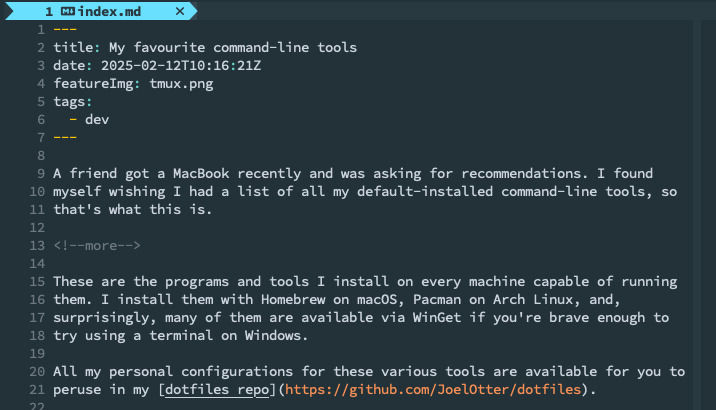Screen dimensions: 716x410
Task: Click the closing front matter dashes on line 7
Action: [64, 137]
